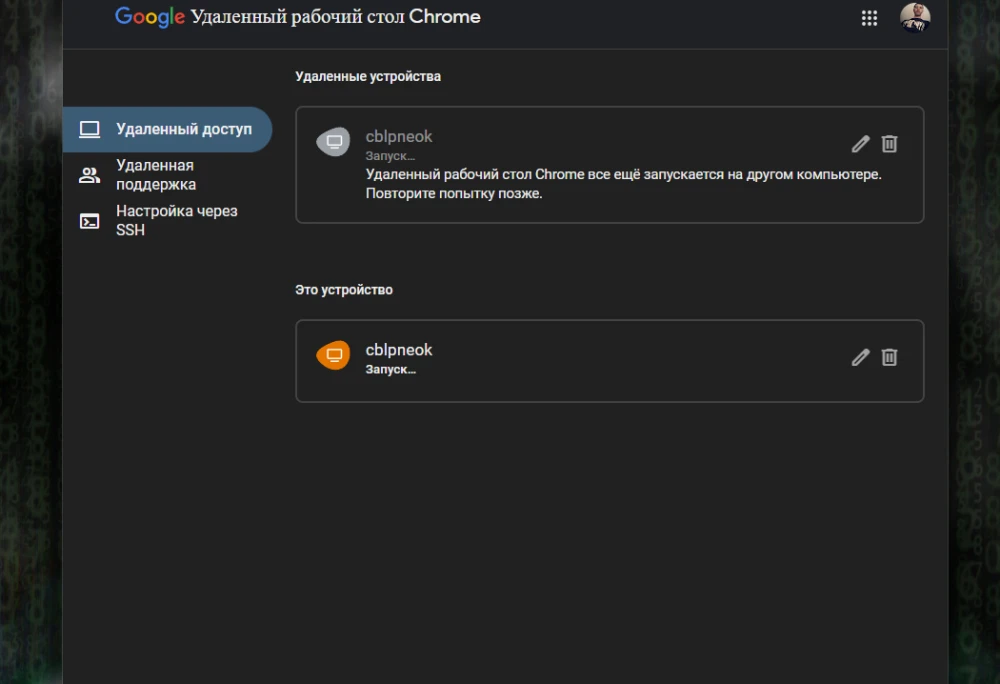Delete the remote device with trash icon
1000x684 pixels.
click(x=889, y=144)
